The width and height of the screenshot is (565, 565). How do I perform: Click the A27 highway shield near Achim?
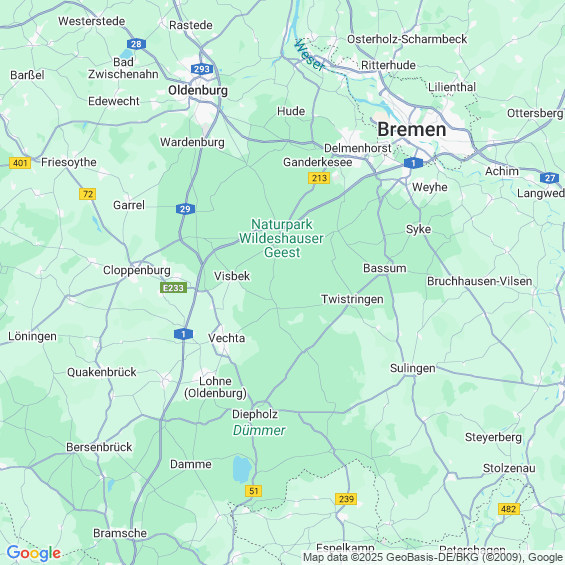click(x=550, y=178)
